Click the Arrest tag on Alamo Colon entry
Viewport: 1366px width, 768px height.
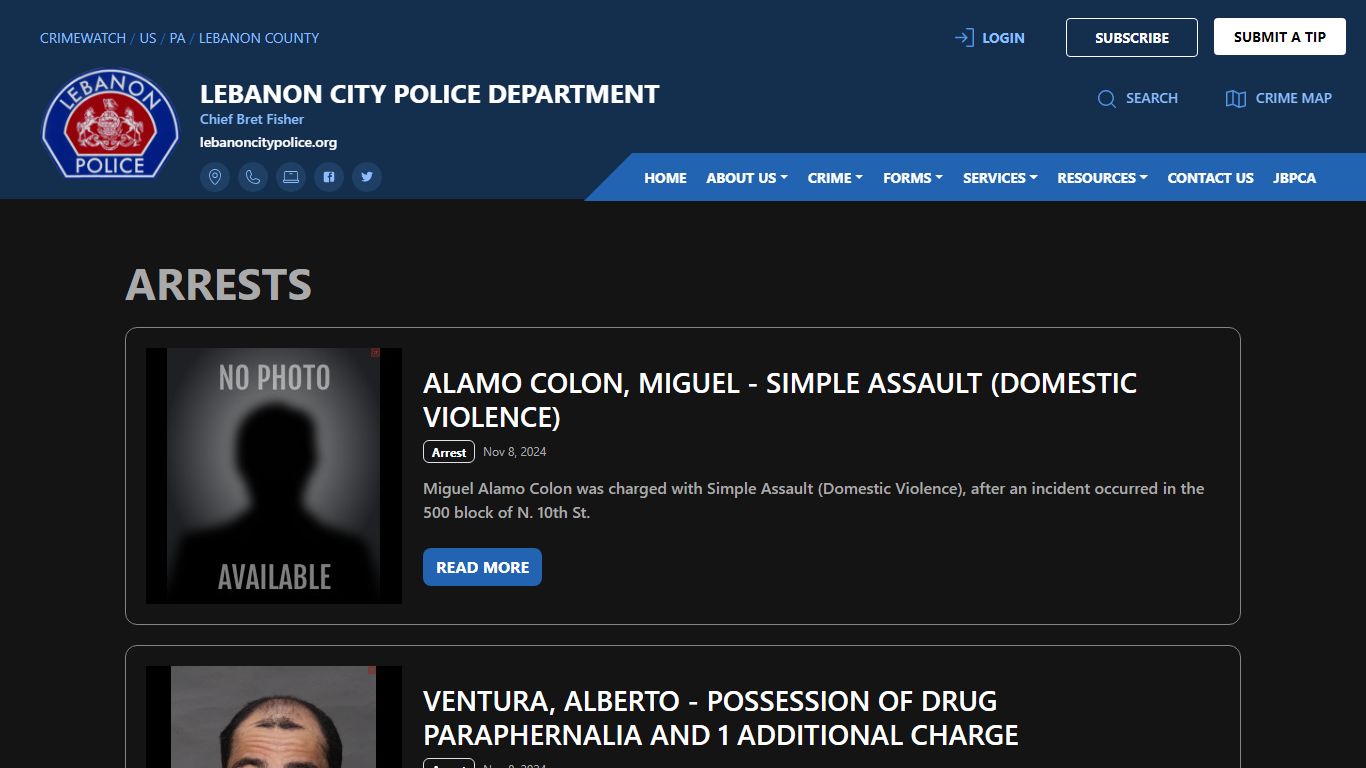tap(449, 452)
